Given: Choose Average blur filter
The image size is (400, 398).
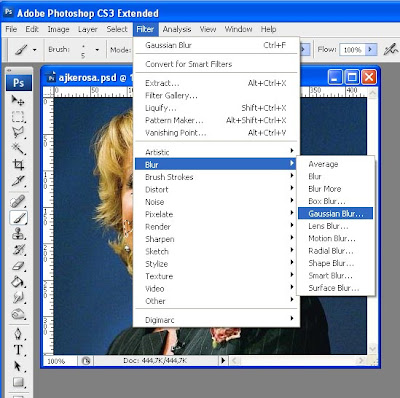Looking at the screenshot, I should (335, 164).
